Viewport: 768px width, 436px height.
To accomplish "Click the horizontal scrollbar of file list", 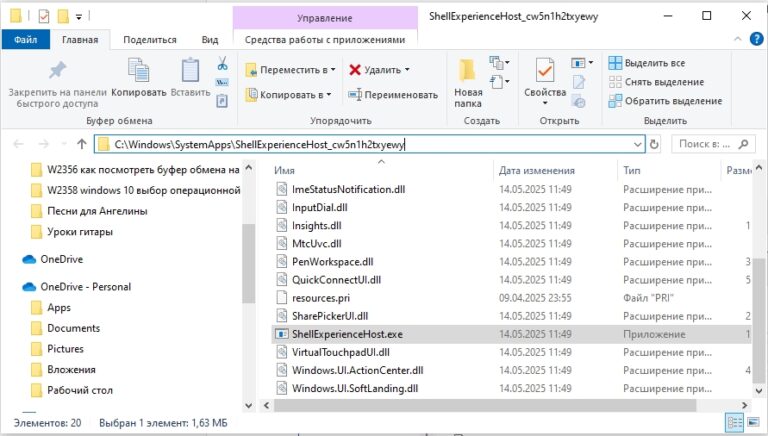I will 485,405.
